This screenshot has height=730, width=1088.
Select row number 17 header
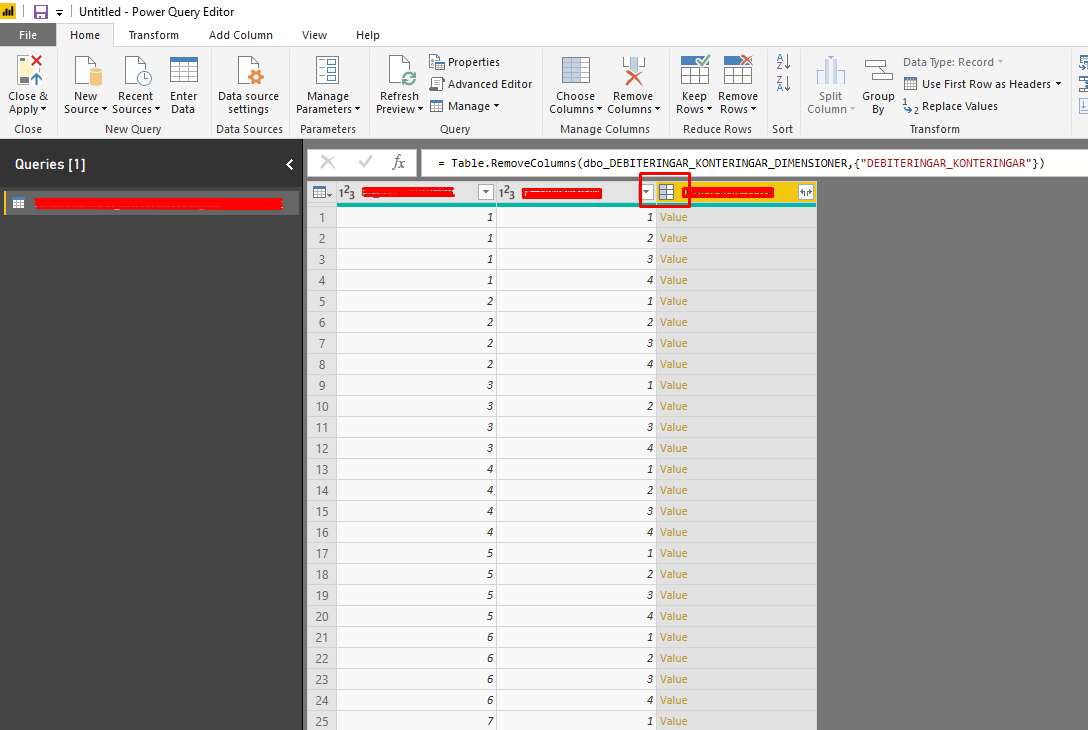[x=322, y=554]
